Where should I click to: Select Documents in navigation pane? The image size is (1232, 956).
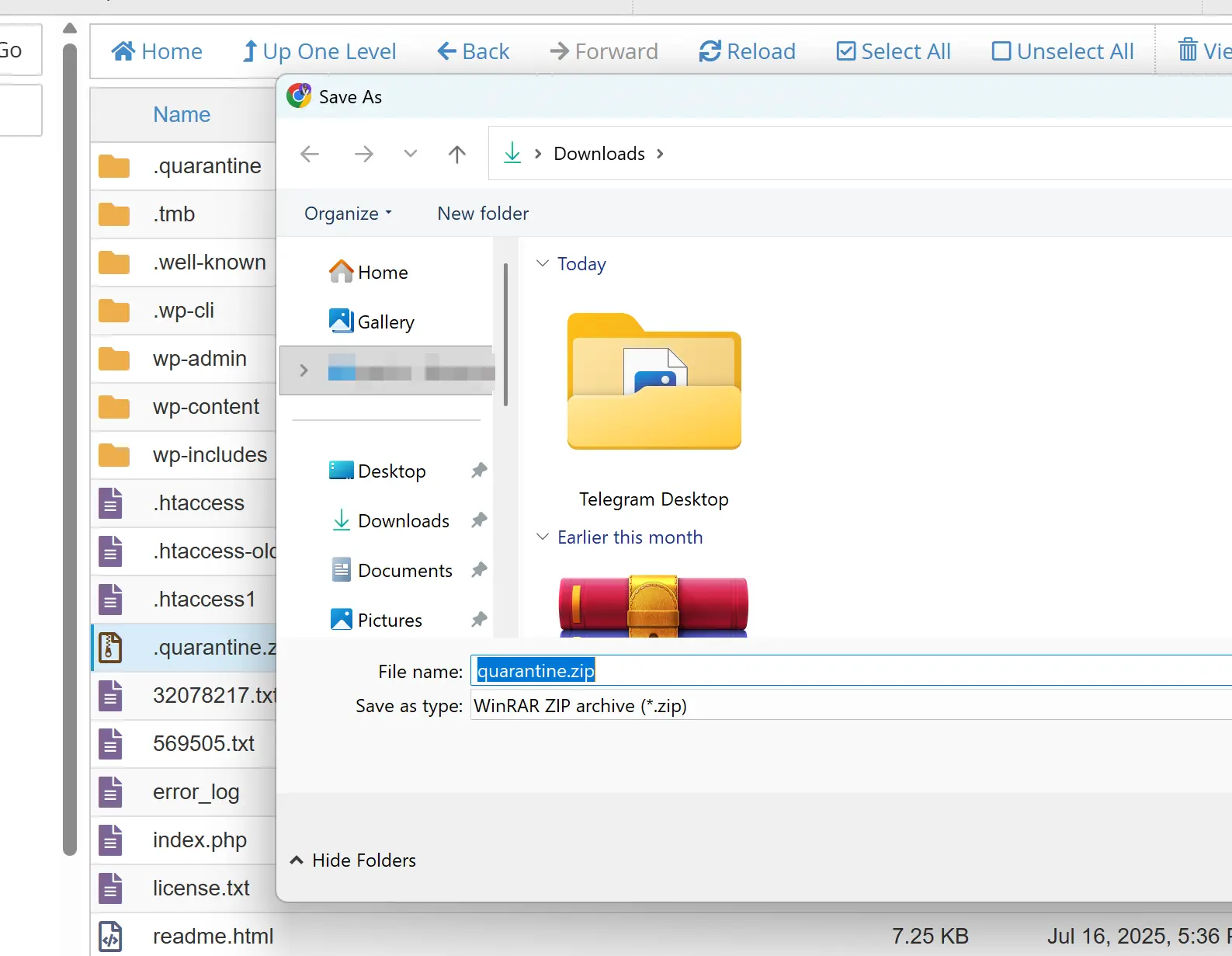pyautogui.click(x=404, y=571)
